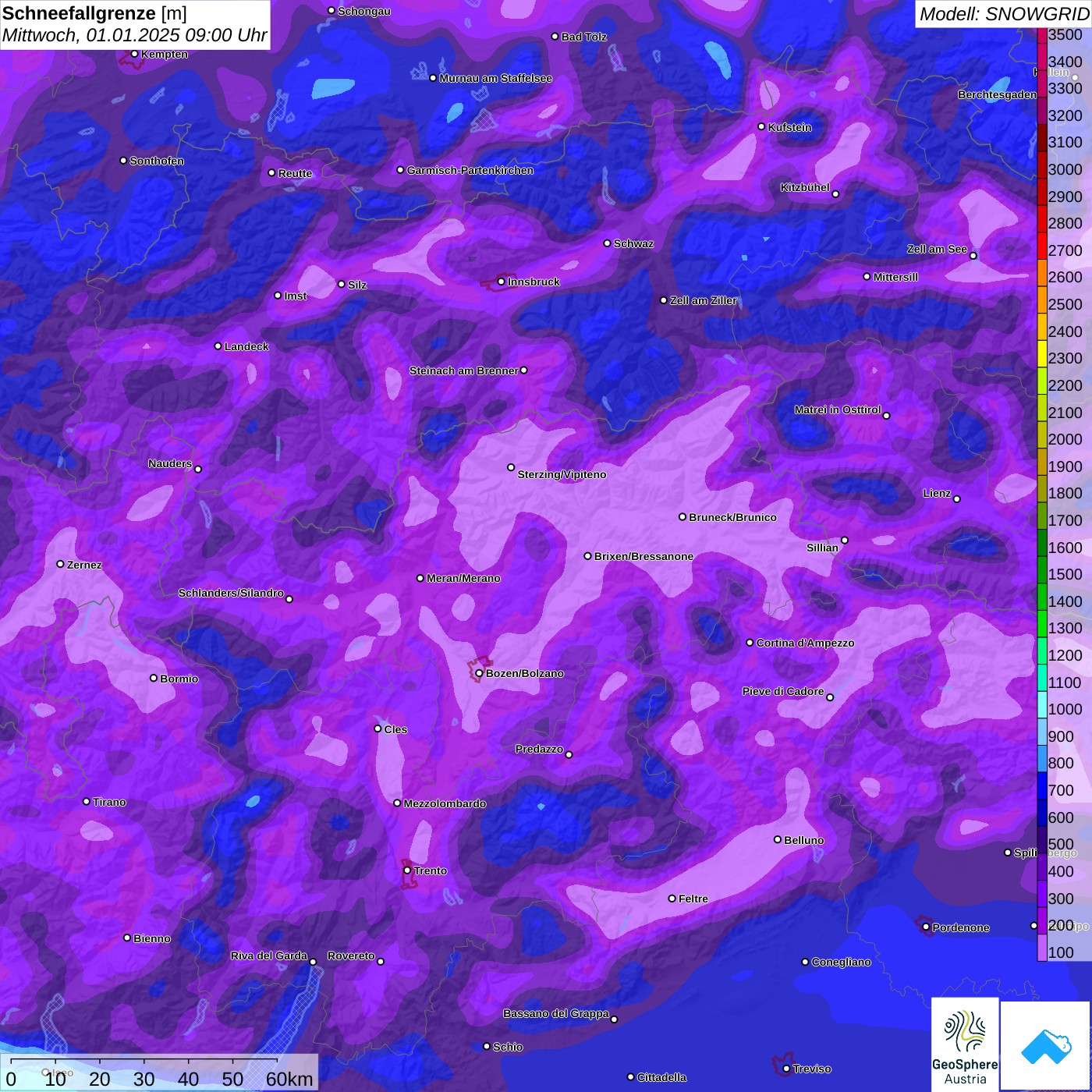Click the Riva del Garda label

point(269,955)
